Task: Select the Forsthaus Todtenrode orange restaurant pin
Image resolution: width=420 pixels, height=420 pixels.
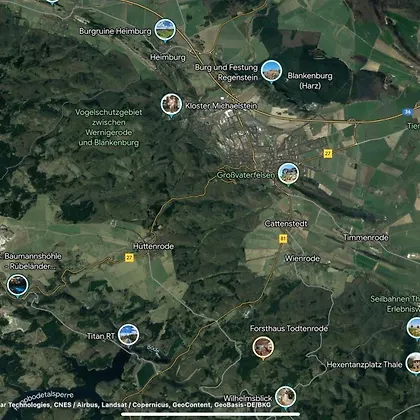Action: click(x=263, y=347)
